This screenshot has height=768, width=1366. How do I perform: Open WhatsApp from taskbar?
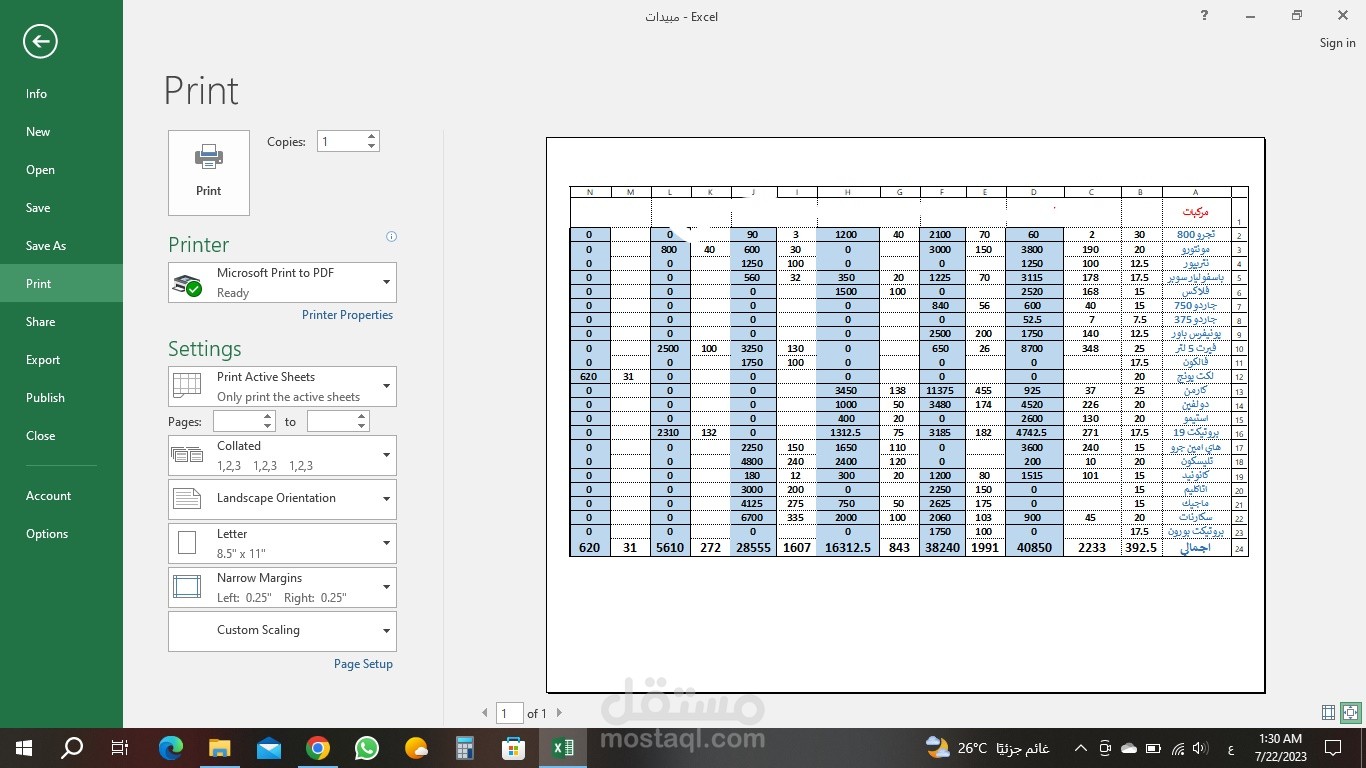click(x=367, y=748)
